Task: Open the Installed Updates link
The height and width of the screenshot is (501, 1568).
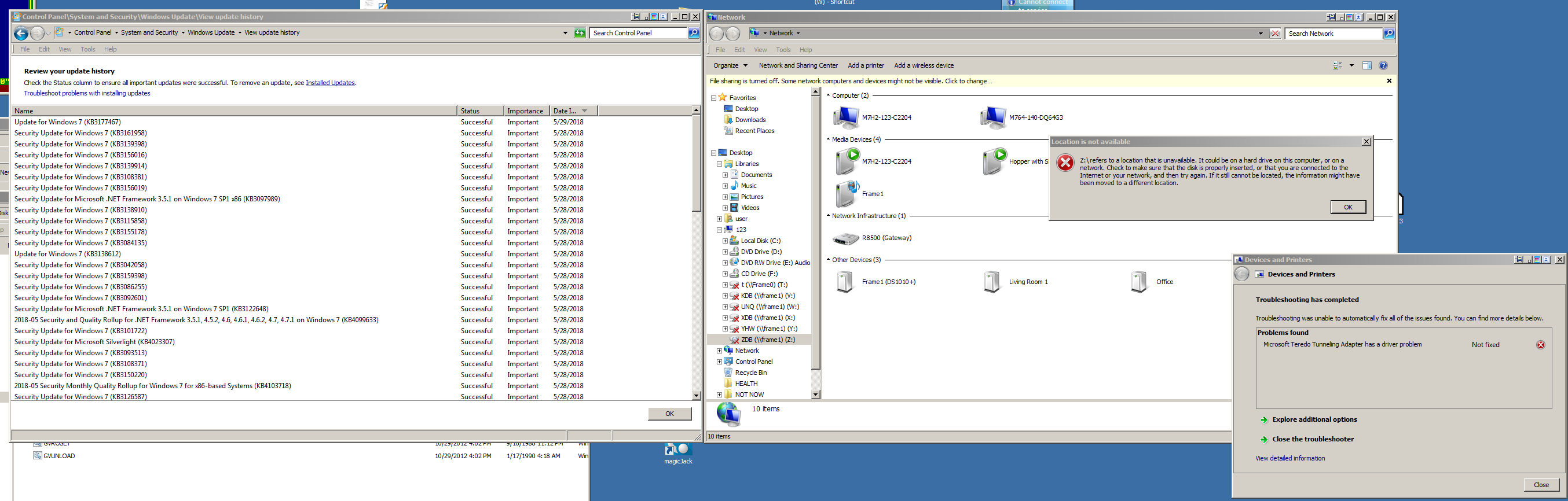Action: point(330,83)
